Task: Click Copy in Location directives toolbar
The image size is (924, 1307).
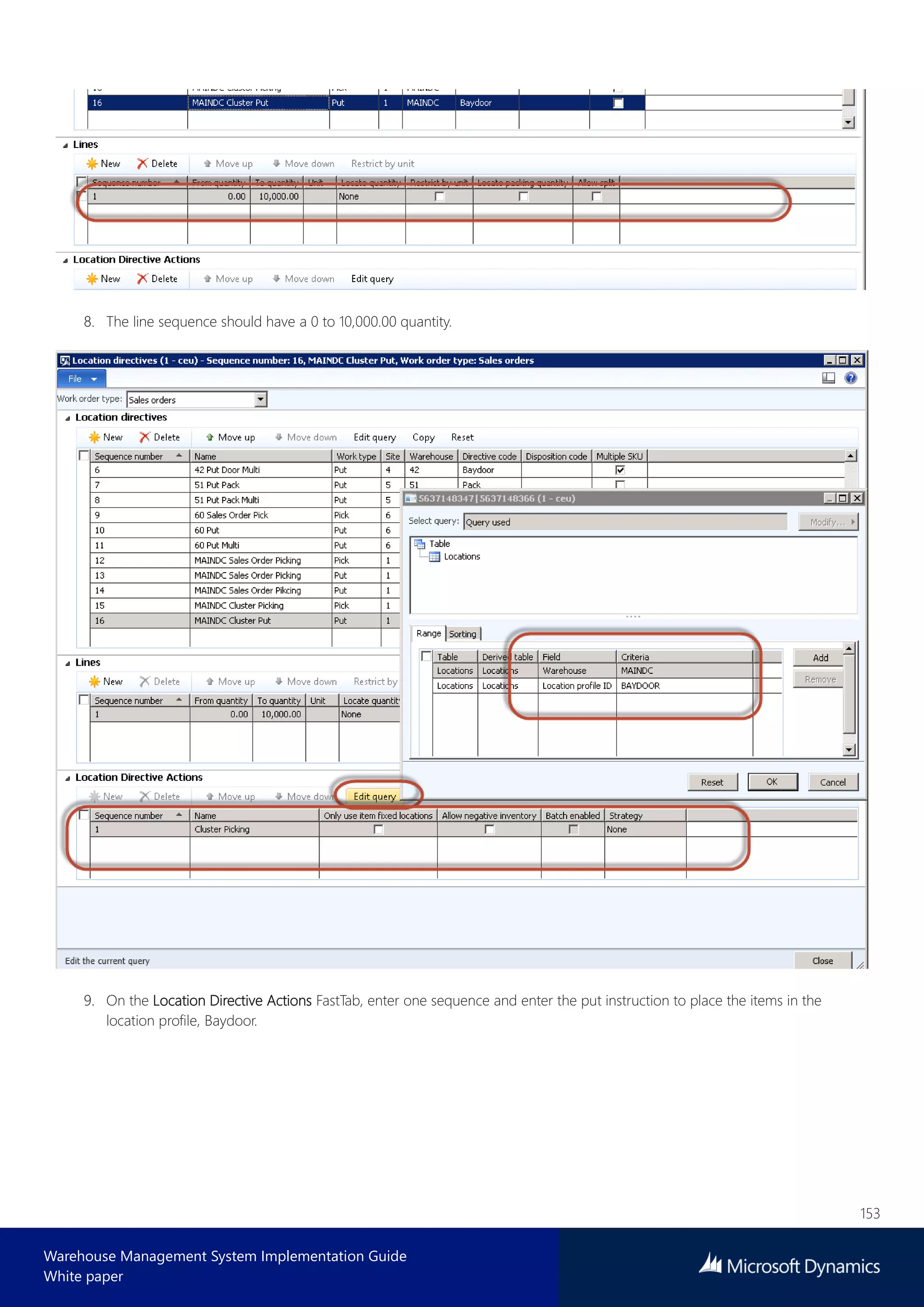Action: 423,437
